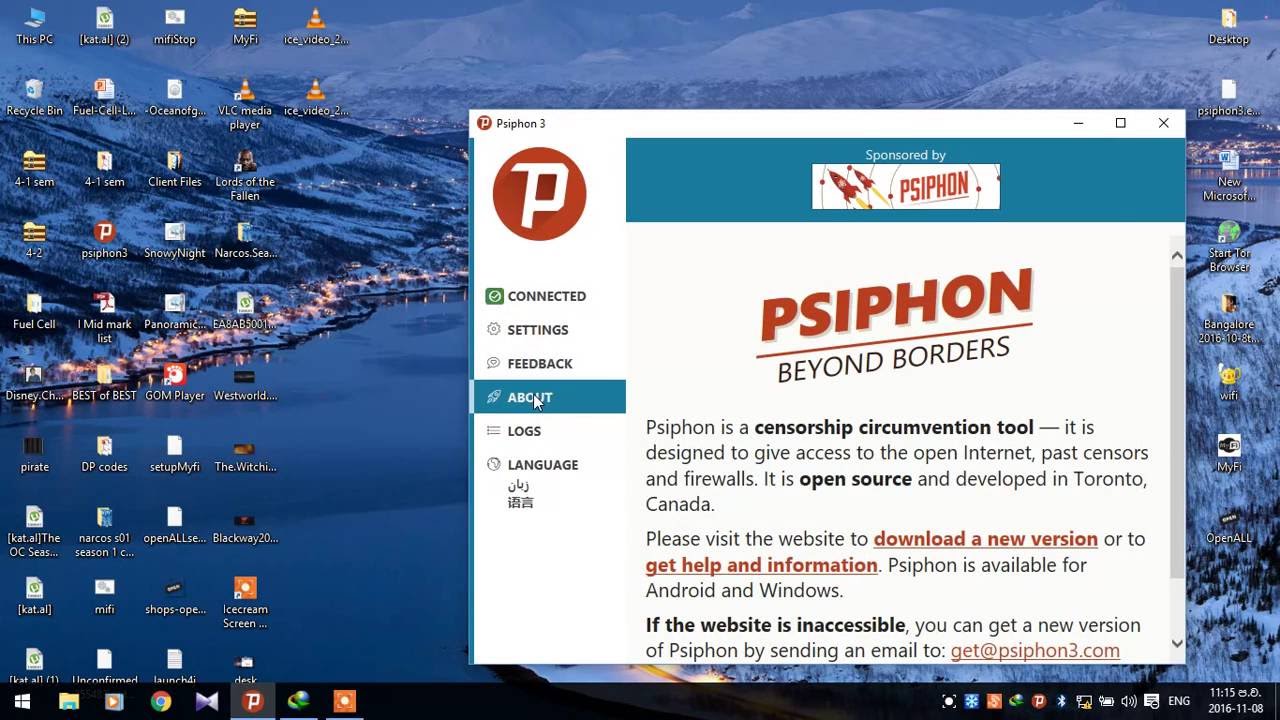Launch Google Chrome from the taskbar
This screenshot has width=1280, height=720.
pyautogui.click(x=160, y=701)
